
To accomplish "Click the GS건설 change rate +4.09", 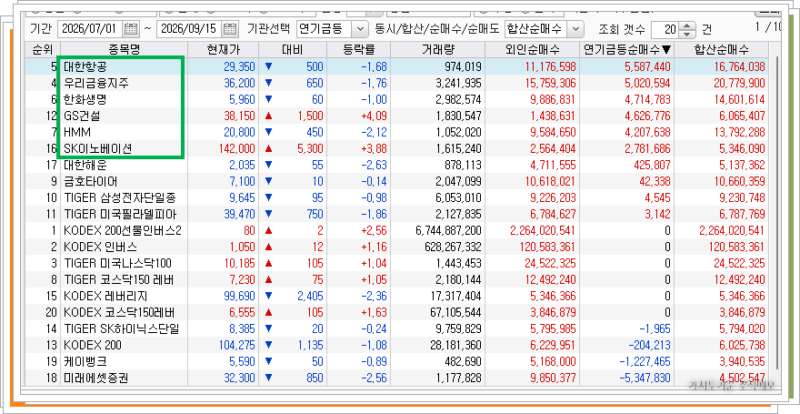I will (x=374, y=116).
